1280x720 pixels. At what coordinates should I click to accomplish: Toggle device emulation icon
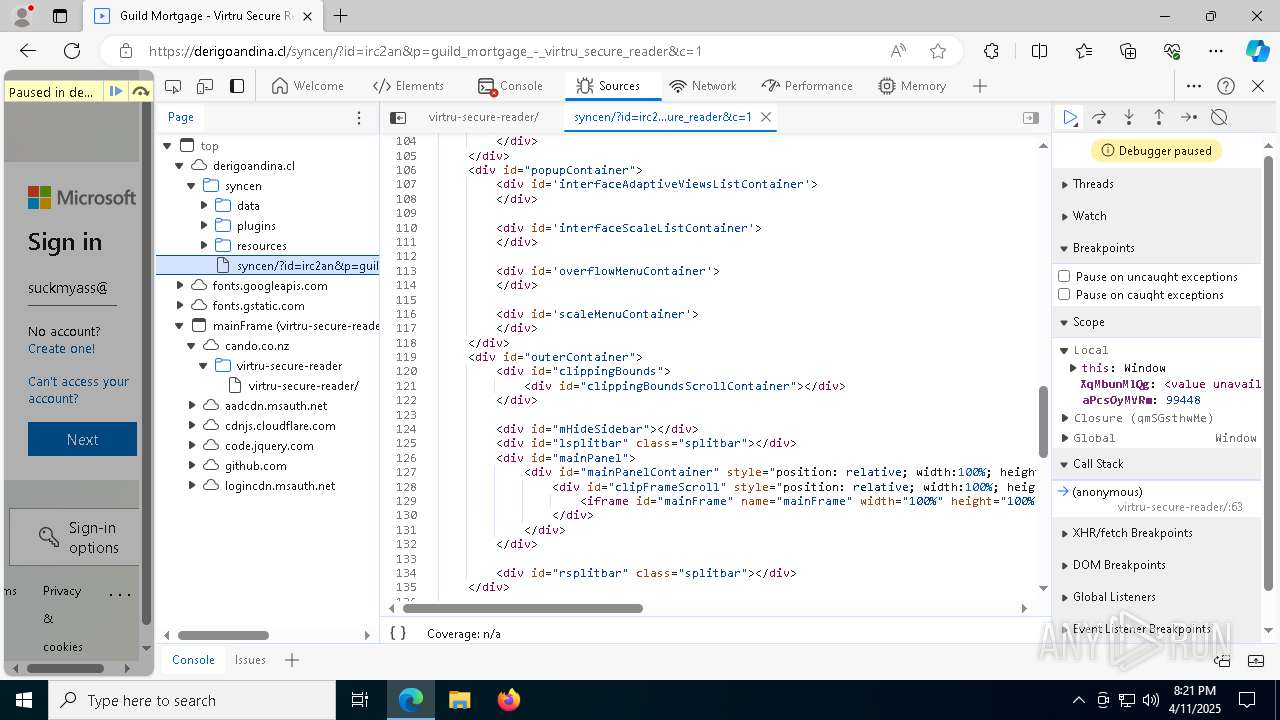pos(205,86)
